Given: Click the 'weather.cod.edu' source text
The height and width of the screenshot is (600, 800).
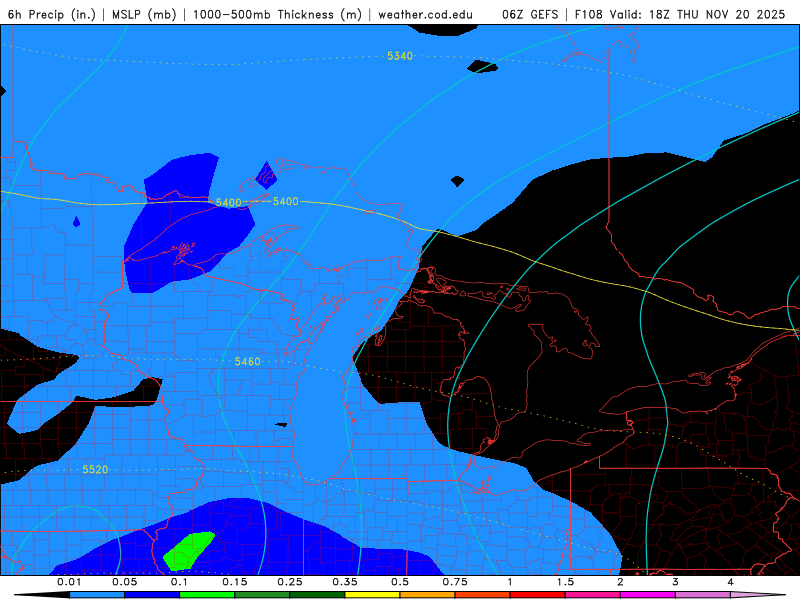Looking at the screenshot, I should click(x=426, y=14).
